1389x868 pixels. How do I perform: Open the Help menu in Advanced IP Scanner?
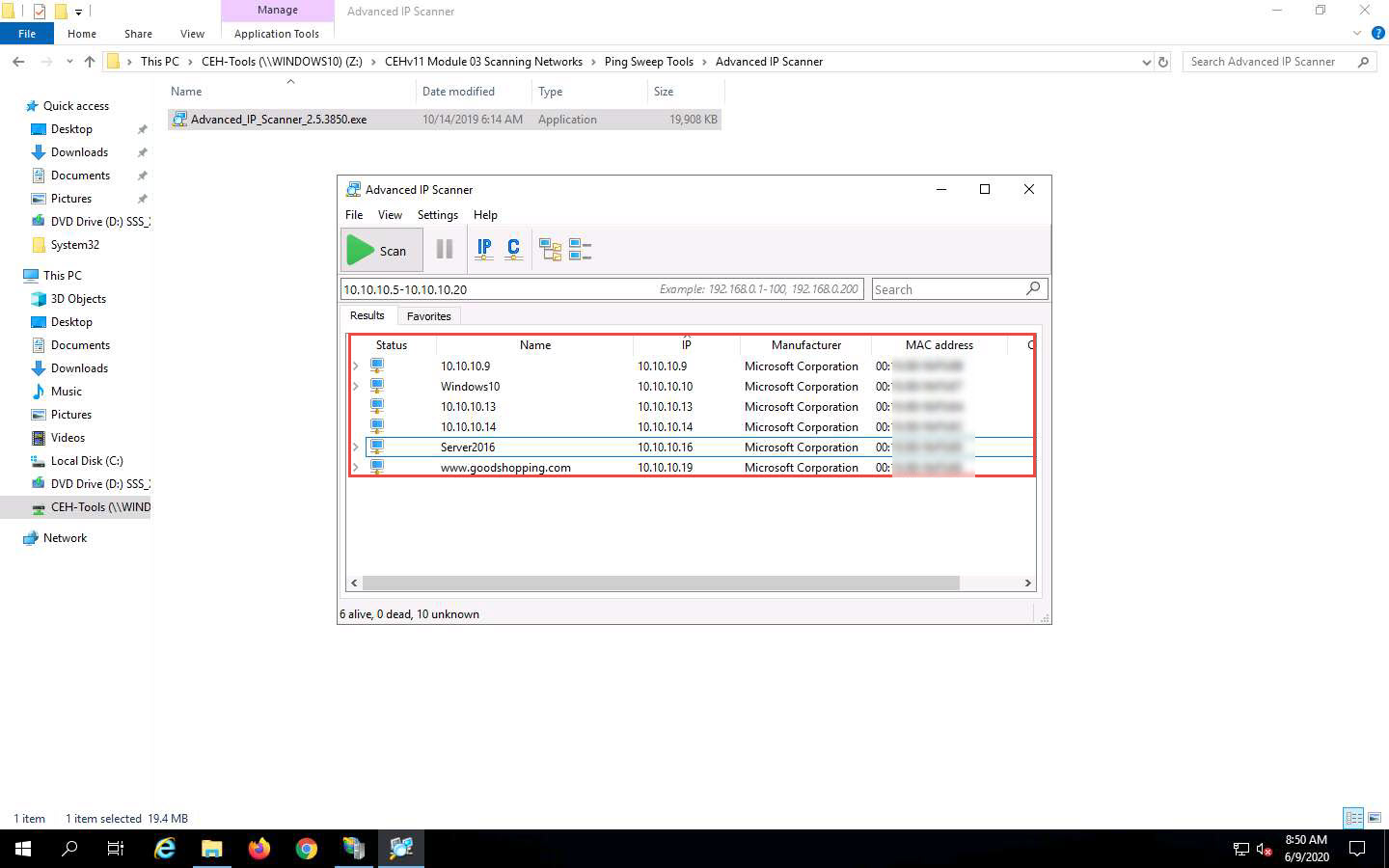(485, 215)
